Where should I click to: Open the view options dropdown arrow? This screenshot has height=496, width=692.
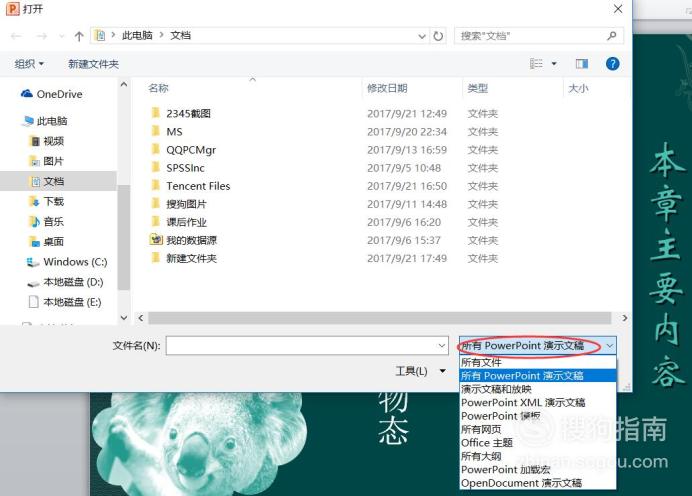tap(554, 64)
